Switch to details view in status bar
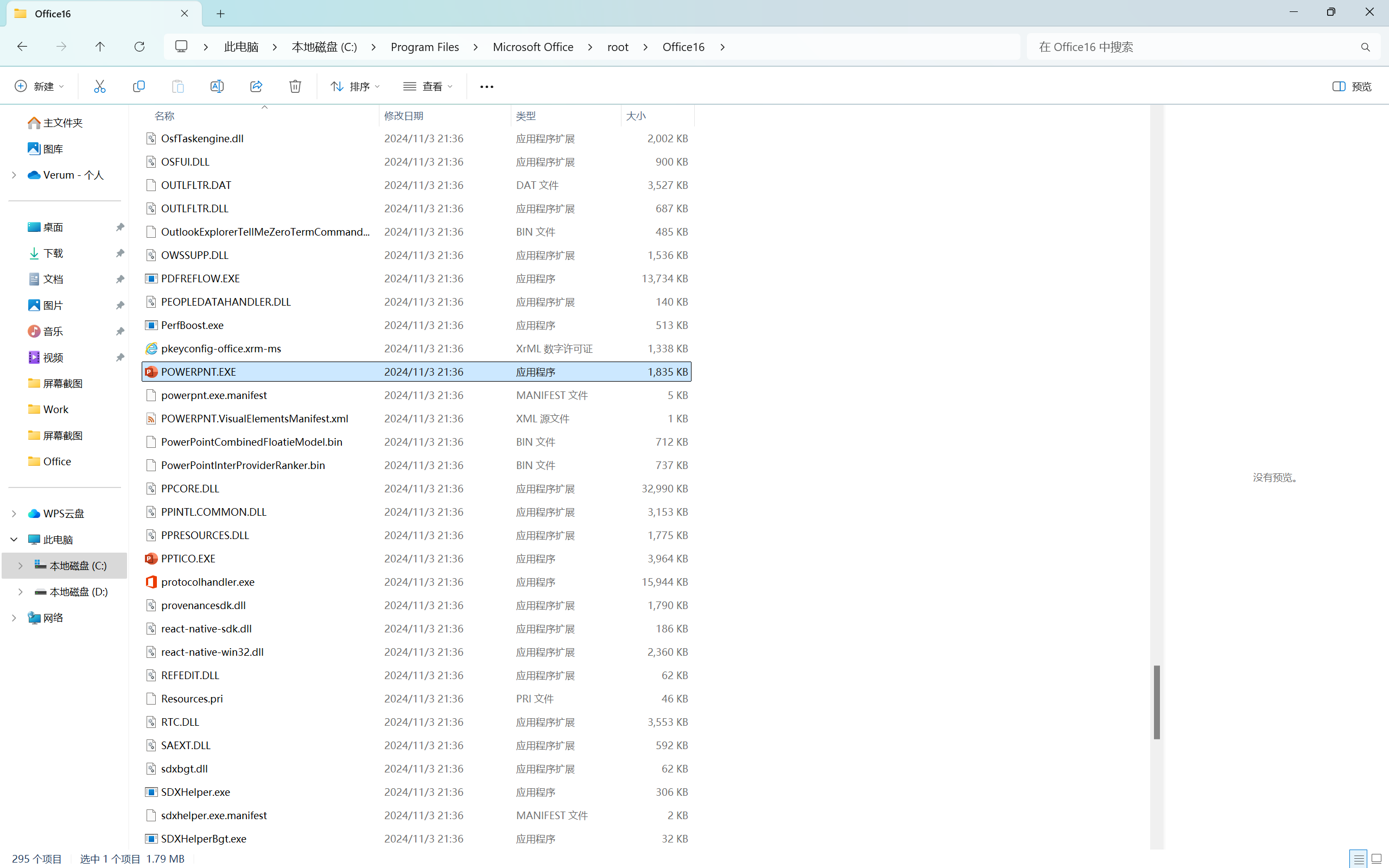1389x868 pixels. 1359,859
